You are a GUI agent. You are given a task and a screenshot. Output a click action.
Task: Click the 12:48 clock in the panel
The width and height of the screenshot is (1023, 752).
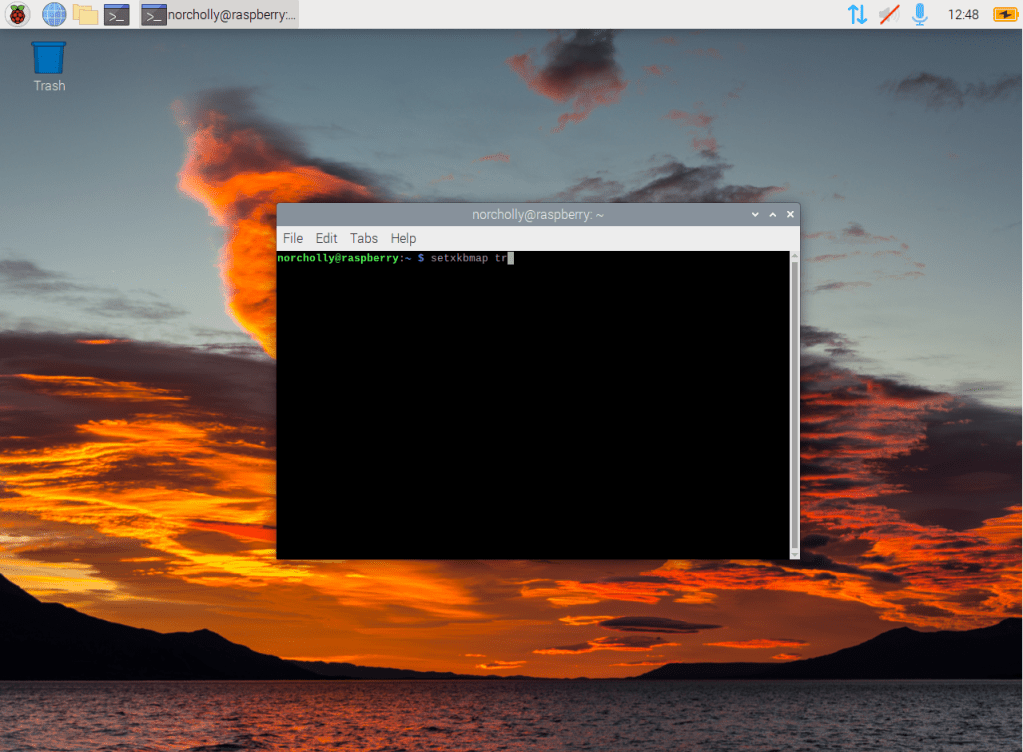[x=963, y=14]
